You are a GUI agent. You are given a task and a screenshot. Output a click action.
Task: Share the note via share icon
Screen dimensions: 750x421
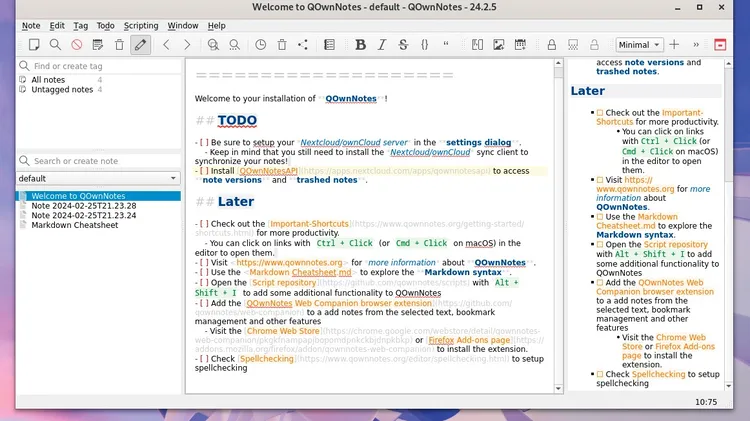[x=303, y=45]
